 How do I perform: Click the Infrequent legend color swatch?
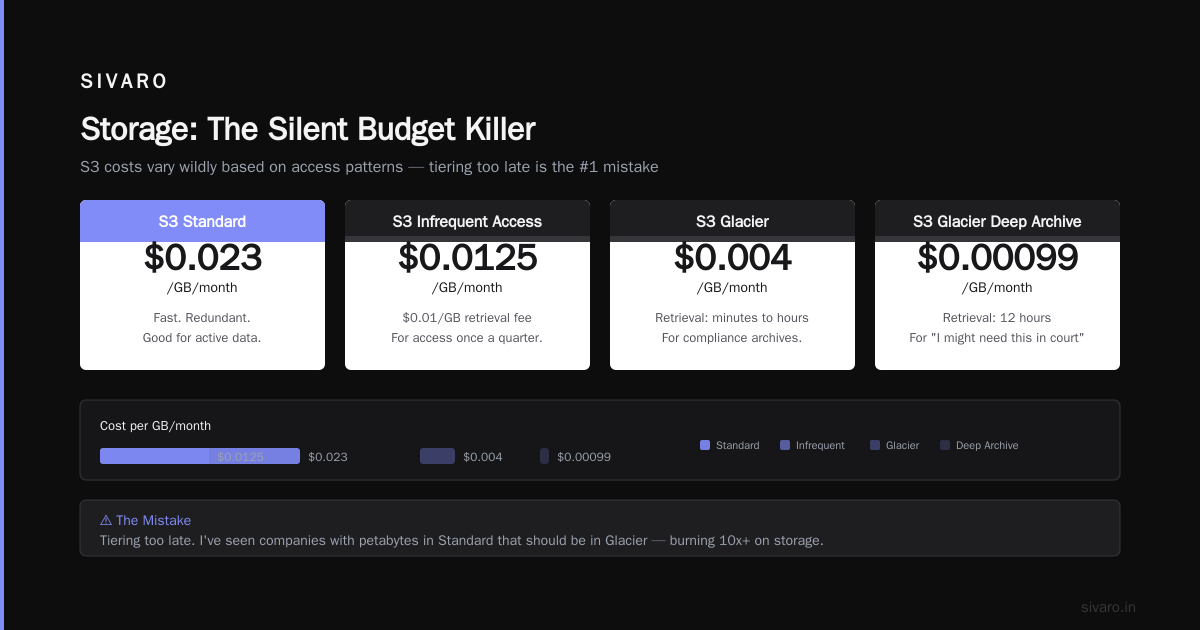pos(785,445)
